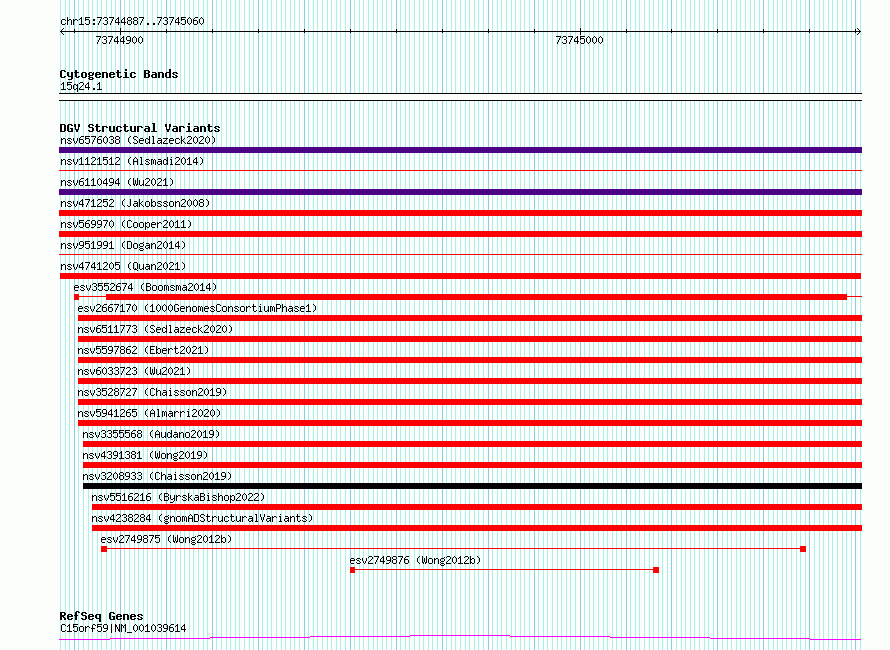Open the nsv569970 (Cooper2011) variant label
The height and width of the screenshot is (650, 890).
coord(126,224)
